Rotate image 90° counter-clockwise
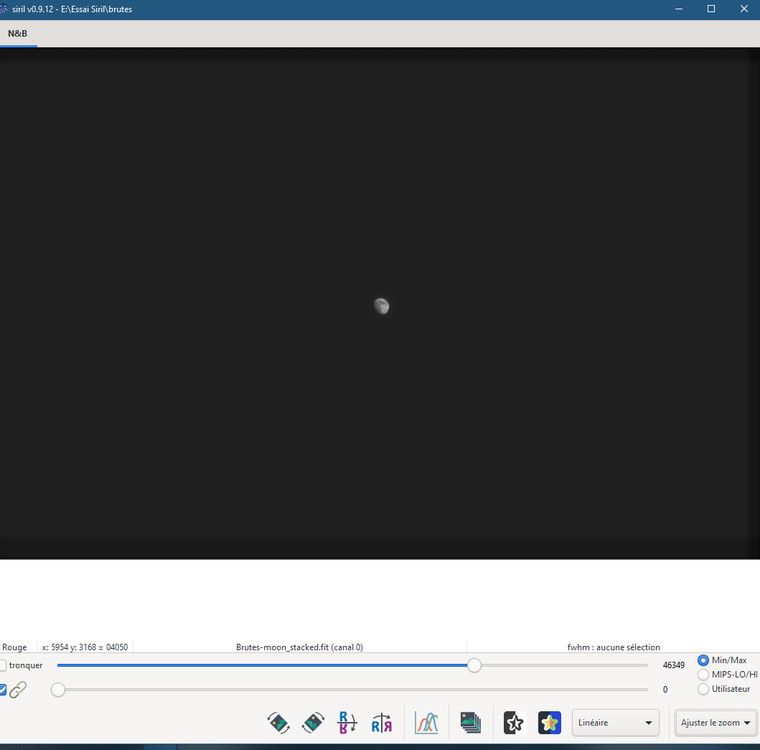 tap(278, 723)
